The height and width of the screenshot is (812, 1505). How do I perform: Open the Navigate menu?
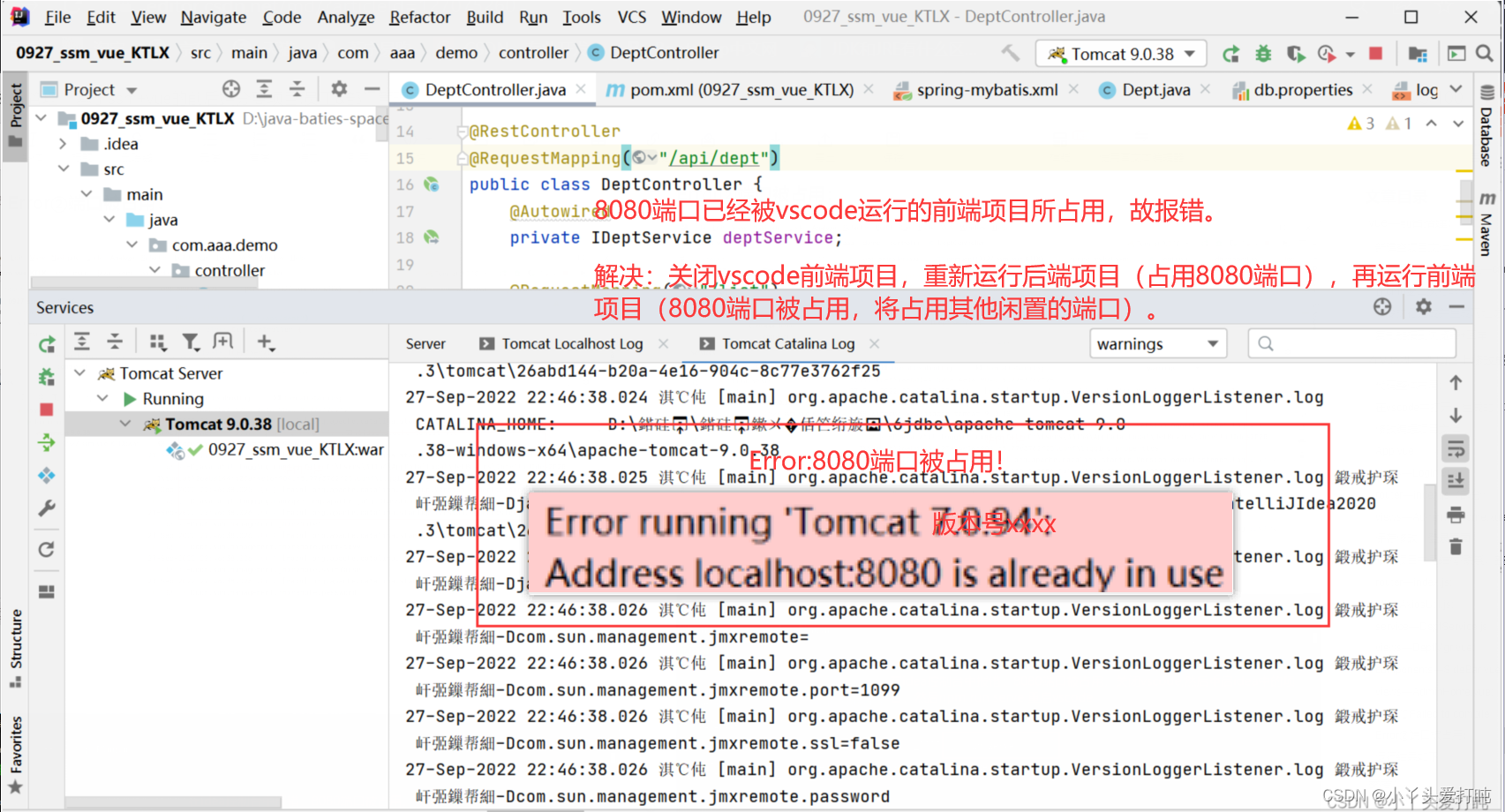(x=214, y=17)
